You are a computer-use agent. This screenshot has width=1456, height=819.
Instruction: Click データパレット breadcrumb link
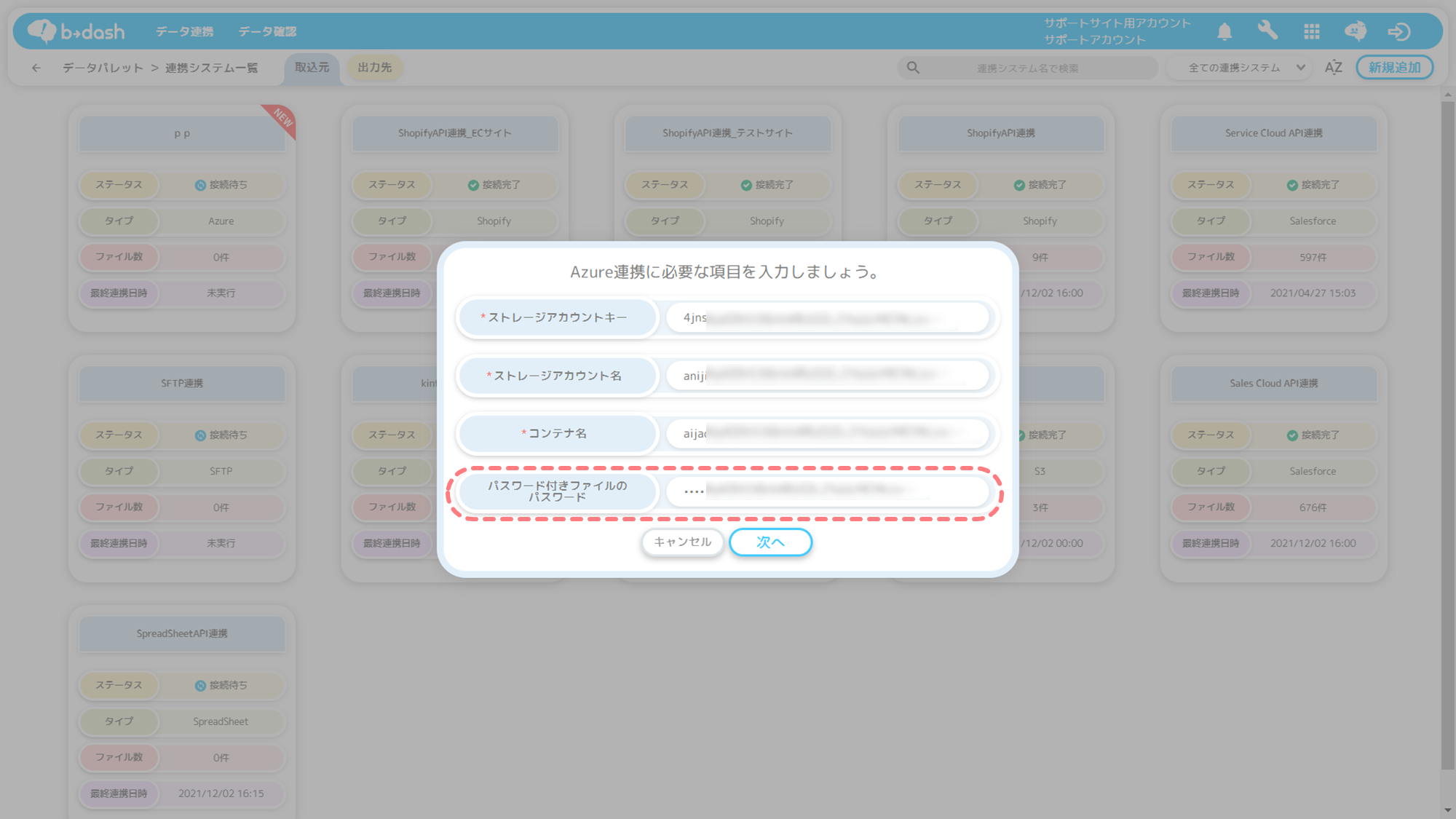coord(103,68)
